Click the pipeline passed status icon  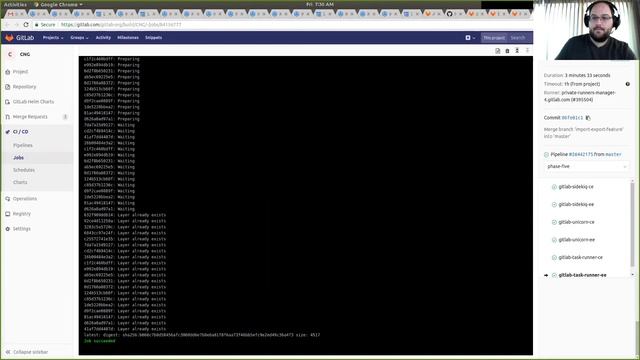pyautogui.click(x=546, y=155)
